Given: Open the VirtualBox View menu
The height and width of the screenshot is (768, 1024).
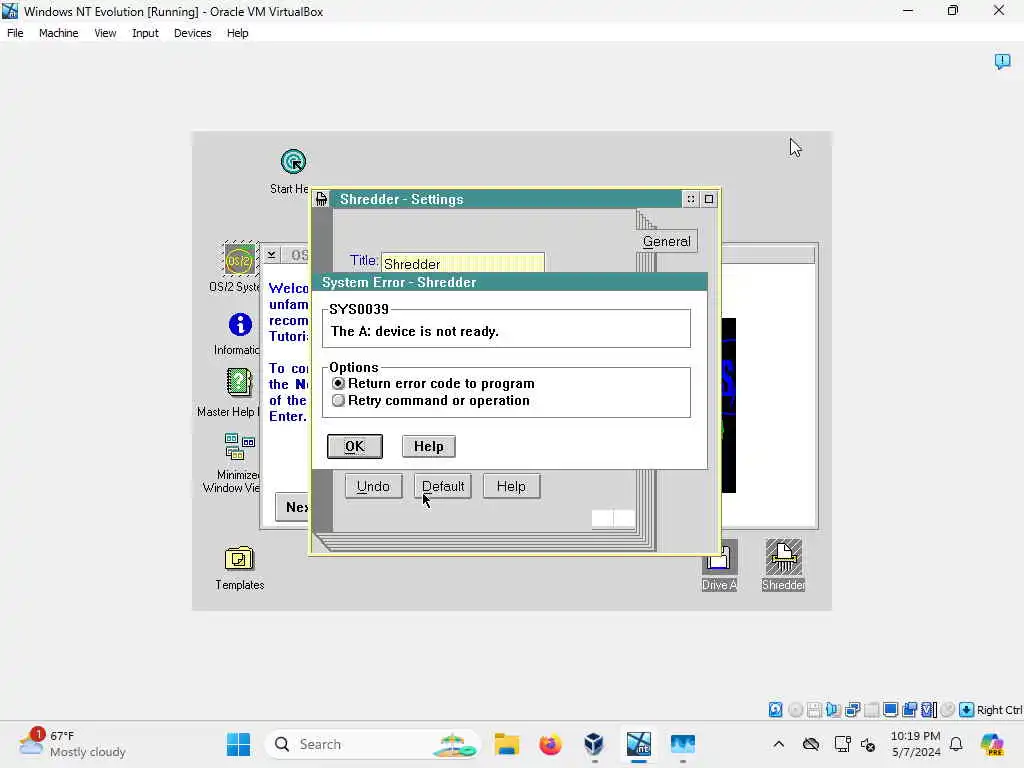Looking at the screenshot, I should pos(105,33).
